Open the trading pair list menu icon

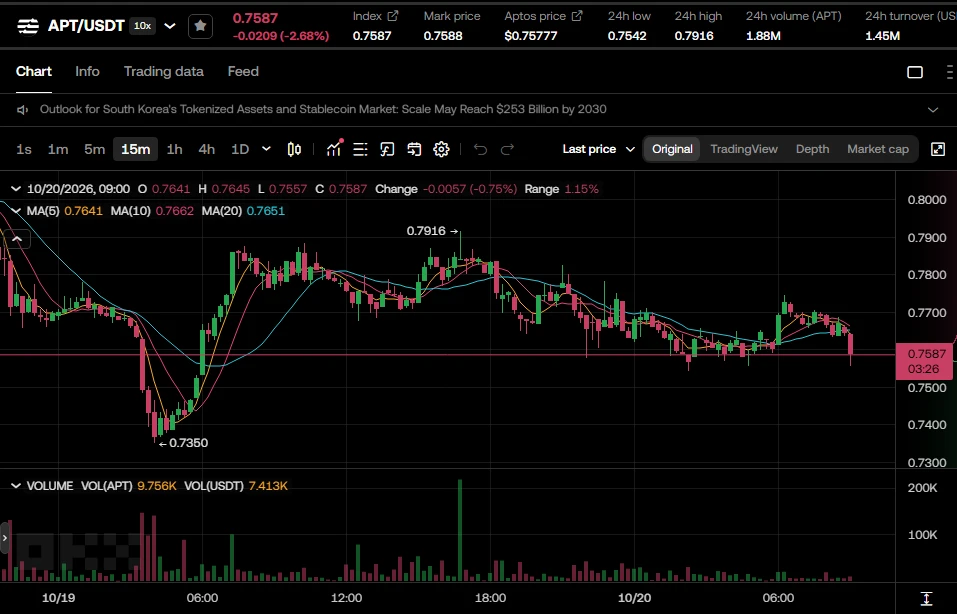[x=27, y=26]
